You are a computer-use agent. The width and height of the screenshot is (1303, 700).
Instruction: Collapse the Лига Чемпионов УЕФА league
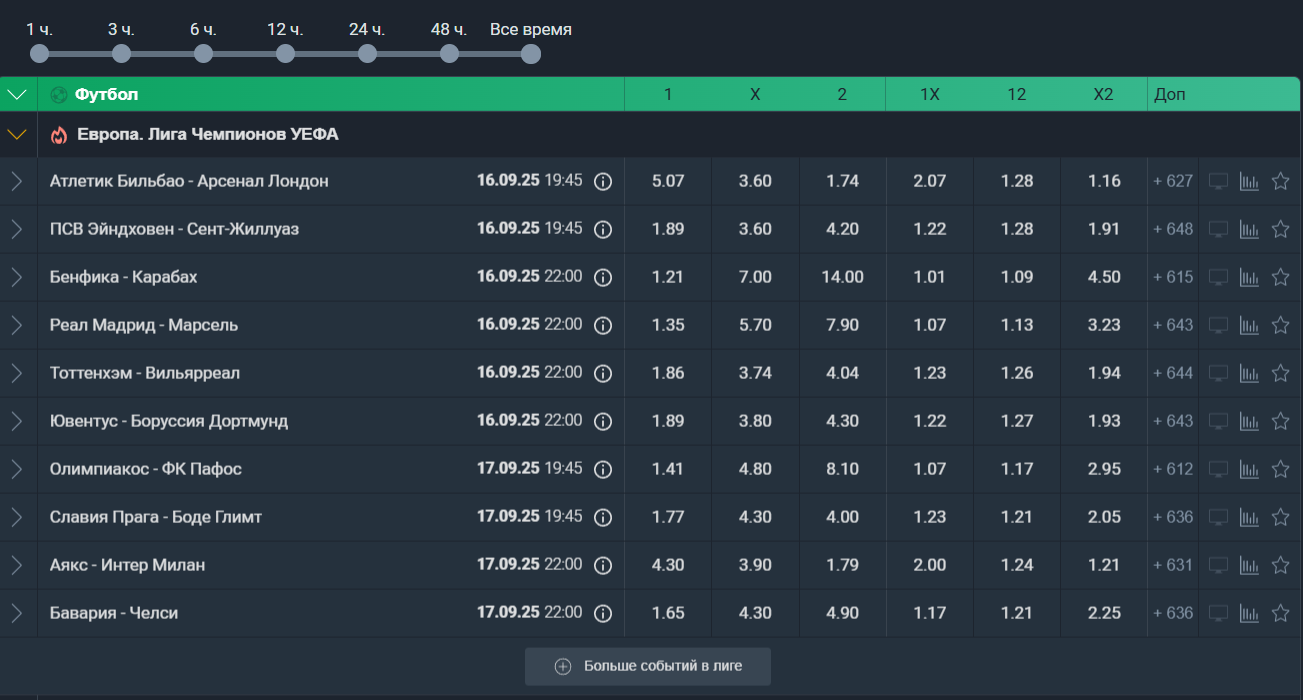(17, 135)
